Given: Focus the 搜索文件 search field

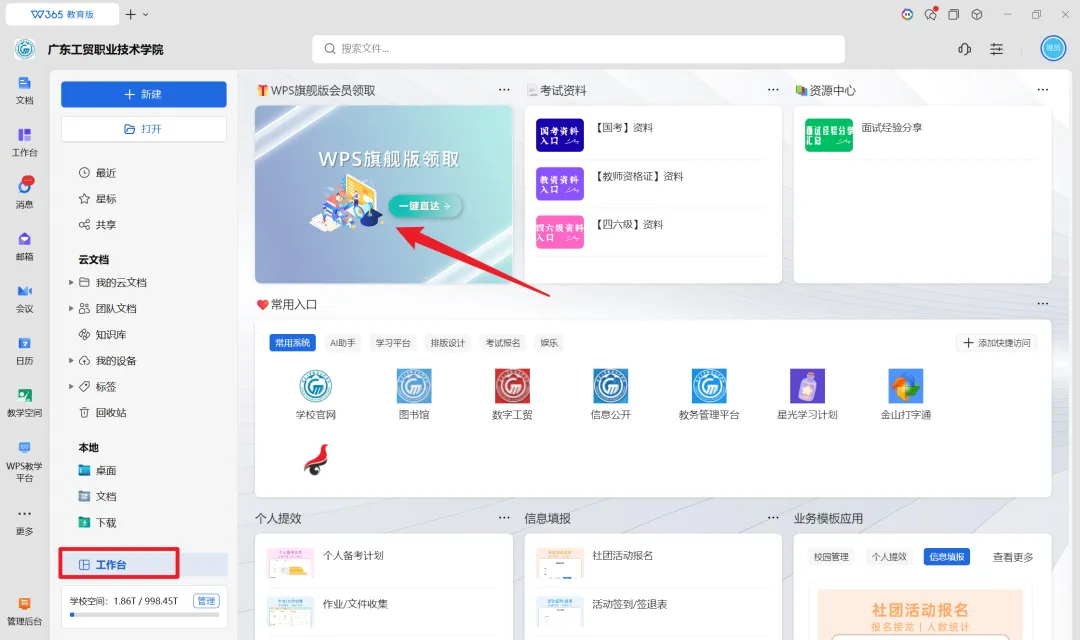Looking at the screenshot, I should pyautogui.click(x=579, y=49).
